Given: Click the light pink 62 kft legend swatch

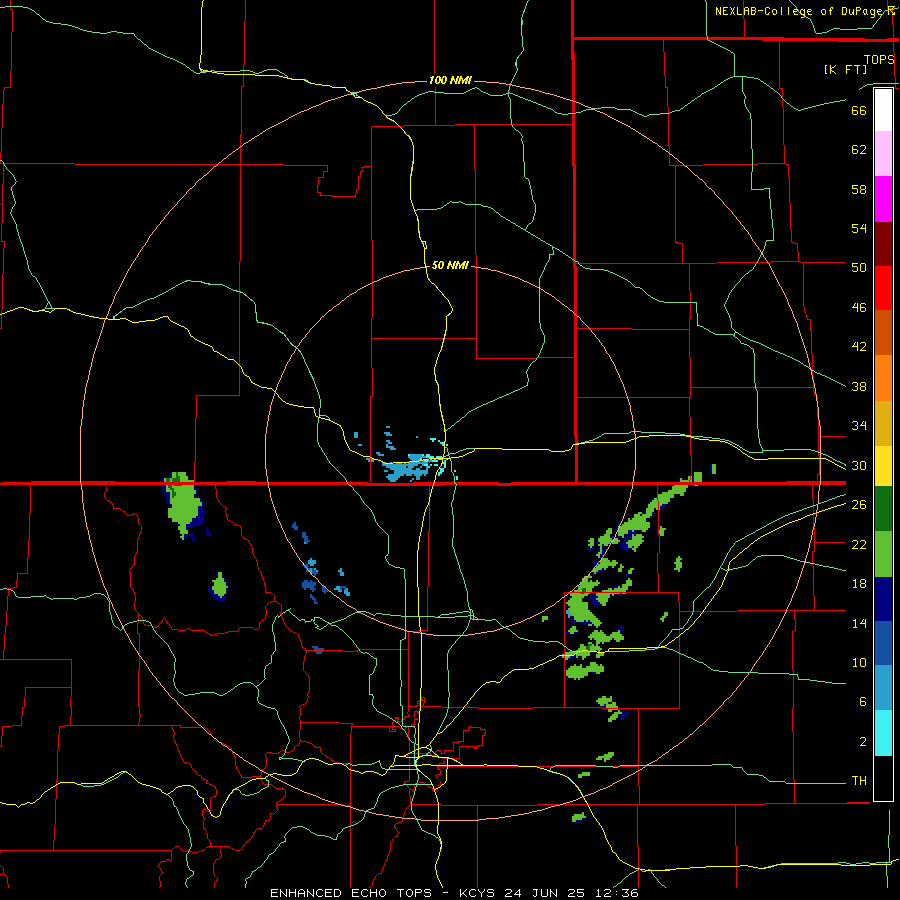Looking at the screenshot, I should (x=883, y=154).
